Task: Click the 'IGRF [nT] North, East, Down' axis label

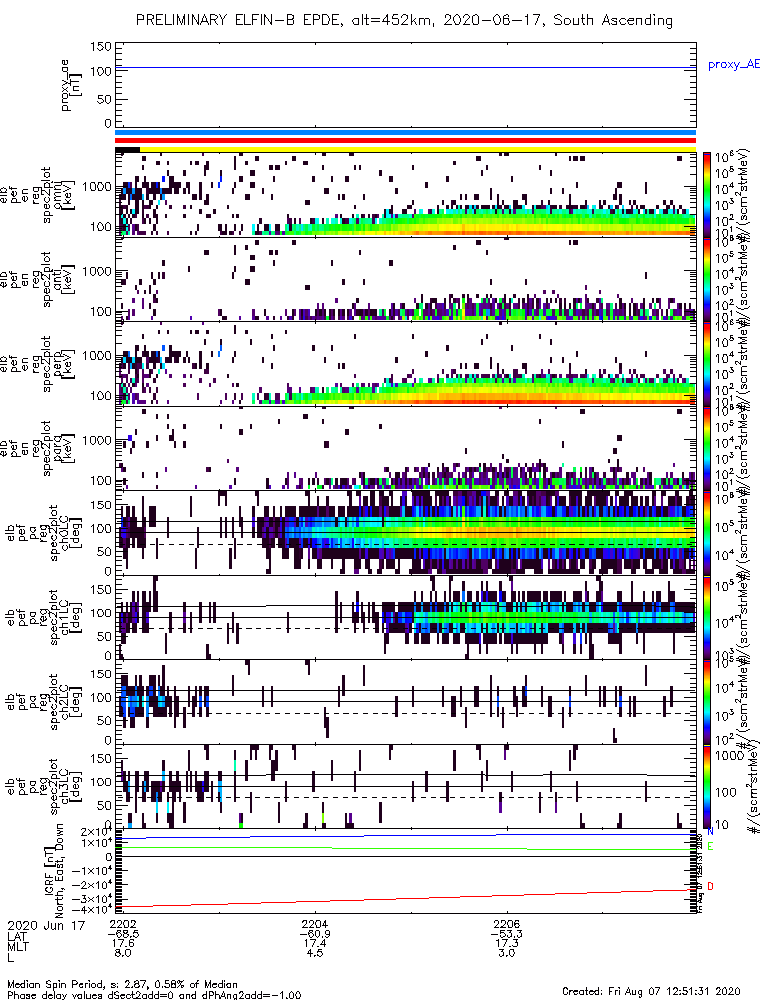Action: pyautogui.click(x=54, y=871)
